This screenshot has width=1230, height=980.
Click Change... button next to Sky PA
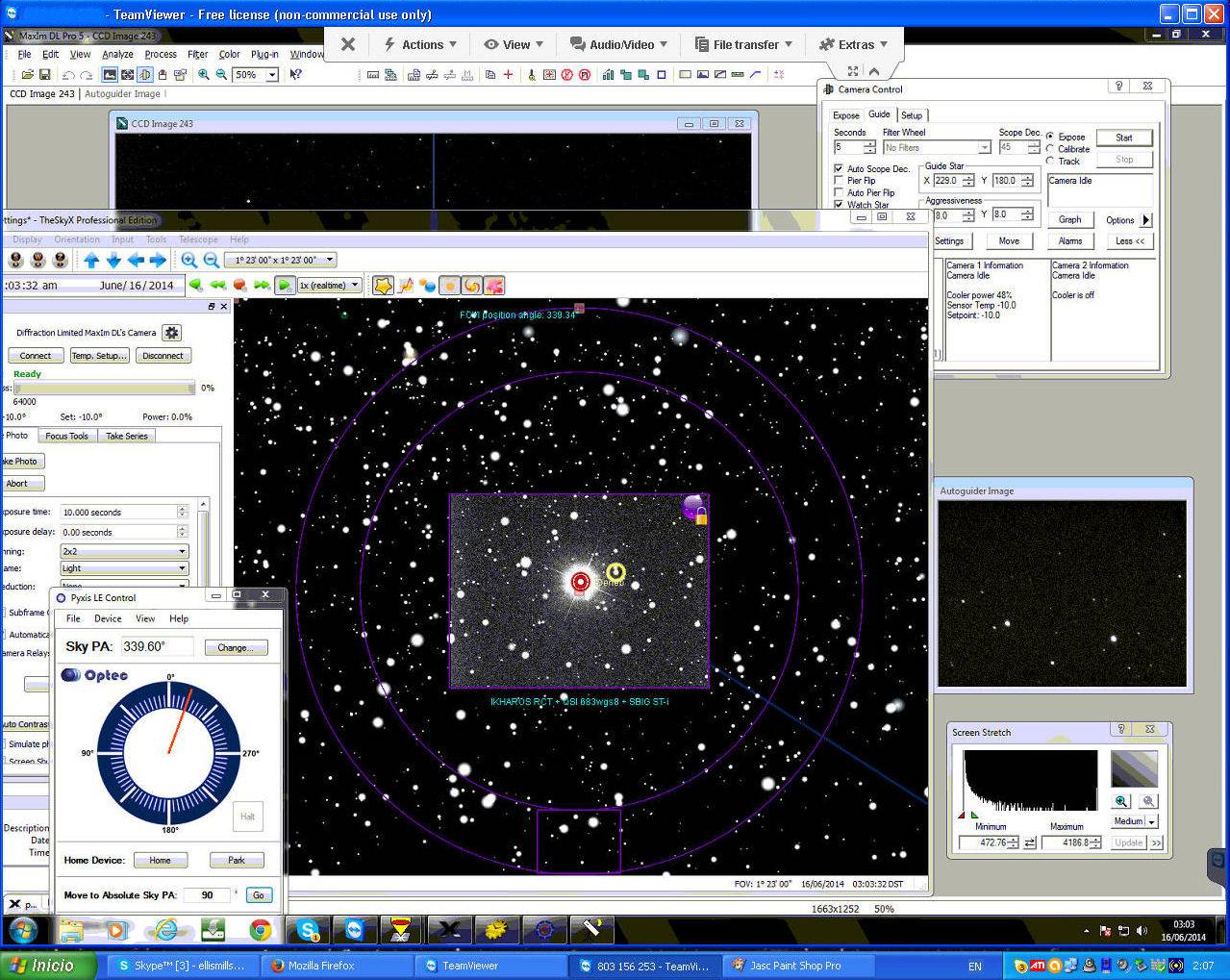(x=236, y=648)
